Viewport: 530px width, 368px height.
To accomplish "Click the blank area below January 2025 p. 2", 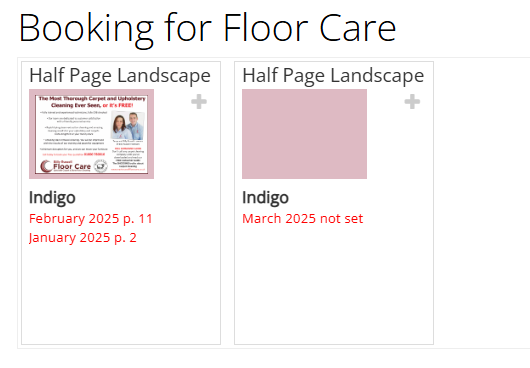I will tap(121, 294).
